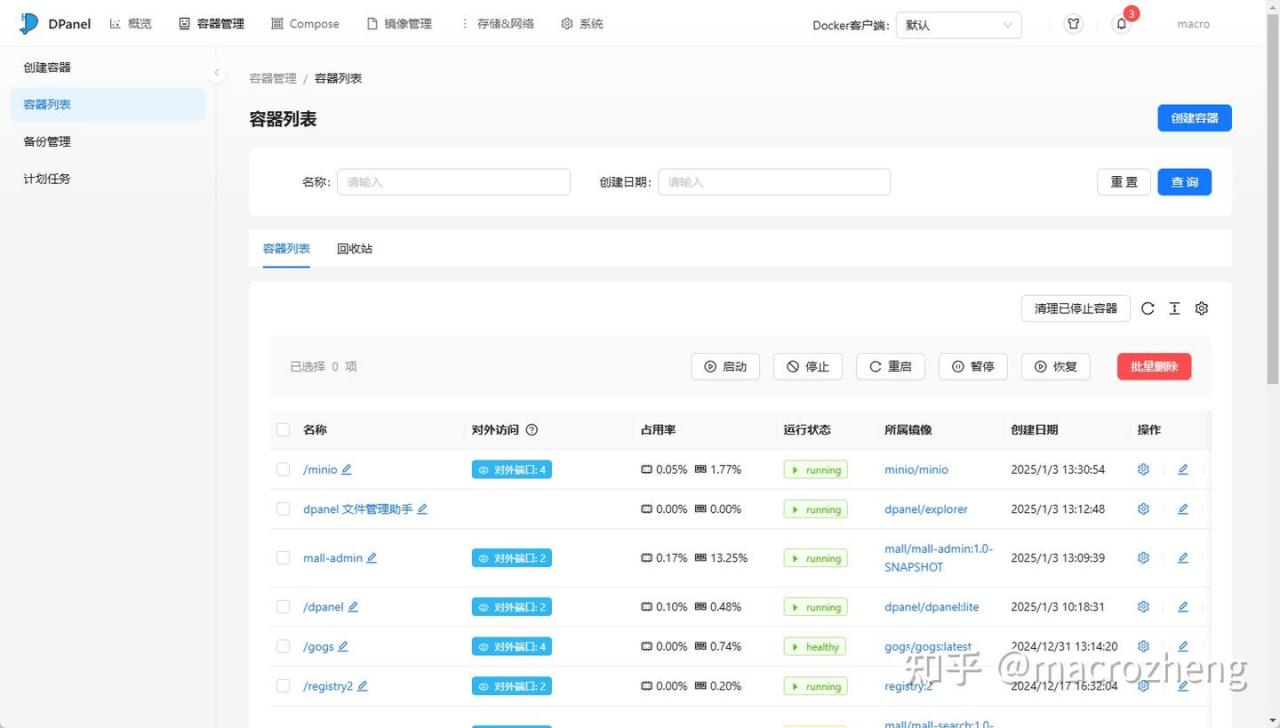Click the 重置 button
1280x728 pixels.
1124,182
